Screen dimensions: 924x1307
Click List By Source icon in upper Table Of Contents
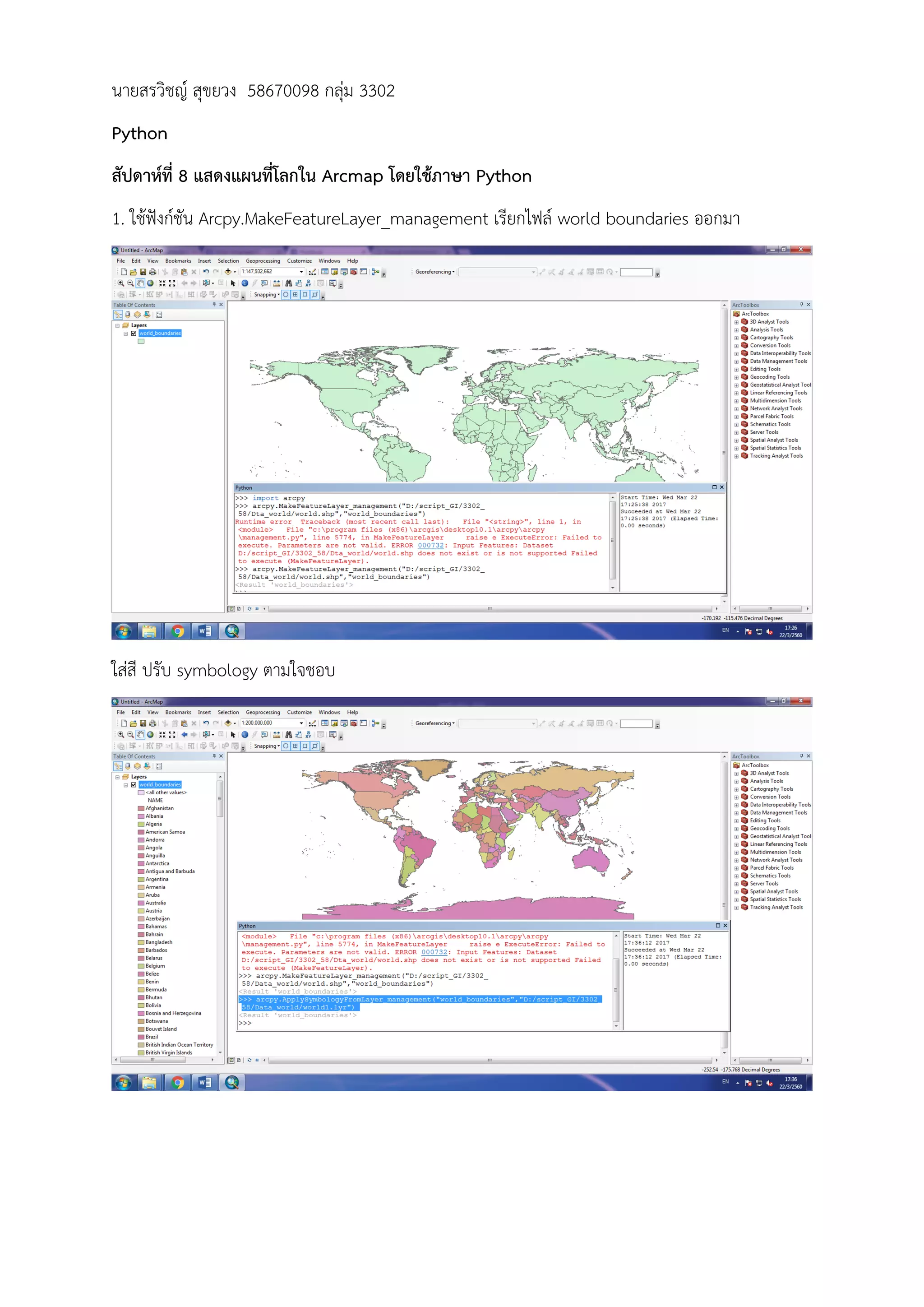[127, 314]
